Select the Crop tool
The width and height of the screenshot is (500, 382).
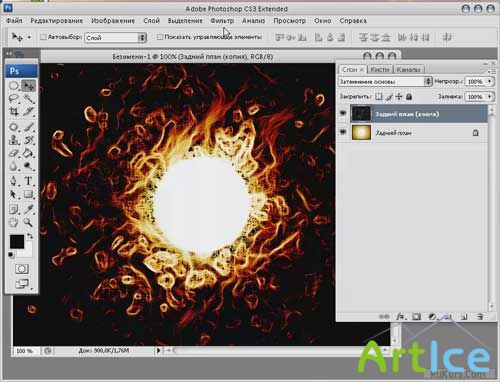click(13, 111)
